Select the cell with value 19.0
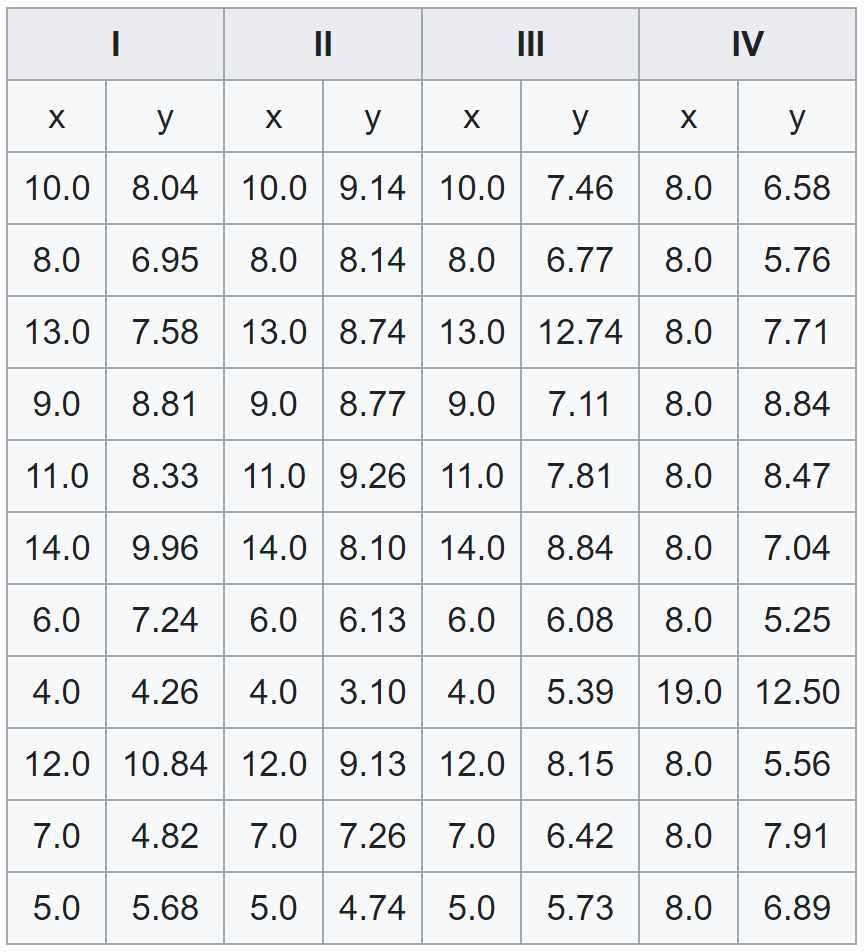Screen dimensions: 866x952 pos(688,692)
